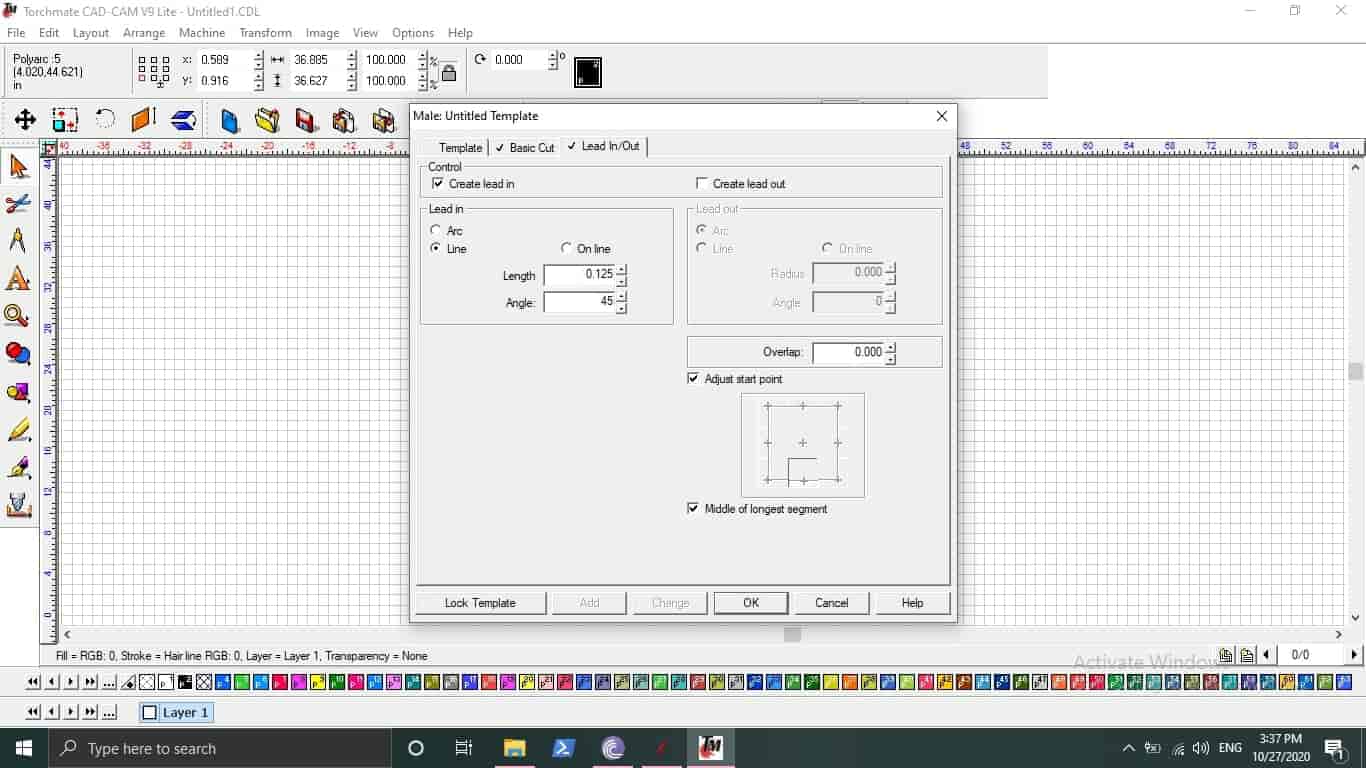Viewport: 1366px width, 768px height.
Task: Toggle the Layer 1 visibility box
Action: 150,713
